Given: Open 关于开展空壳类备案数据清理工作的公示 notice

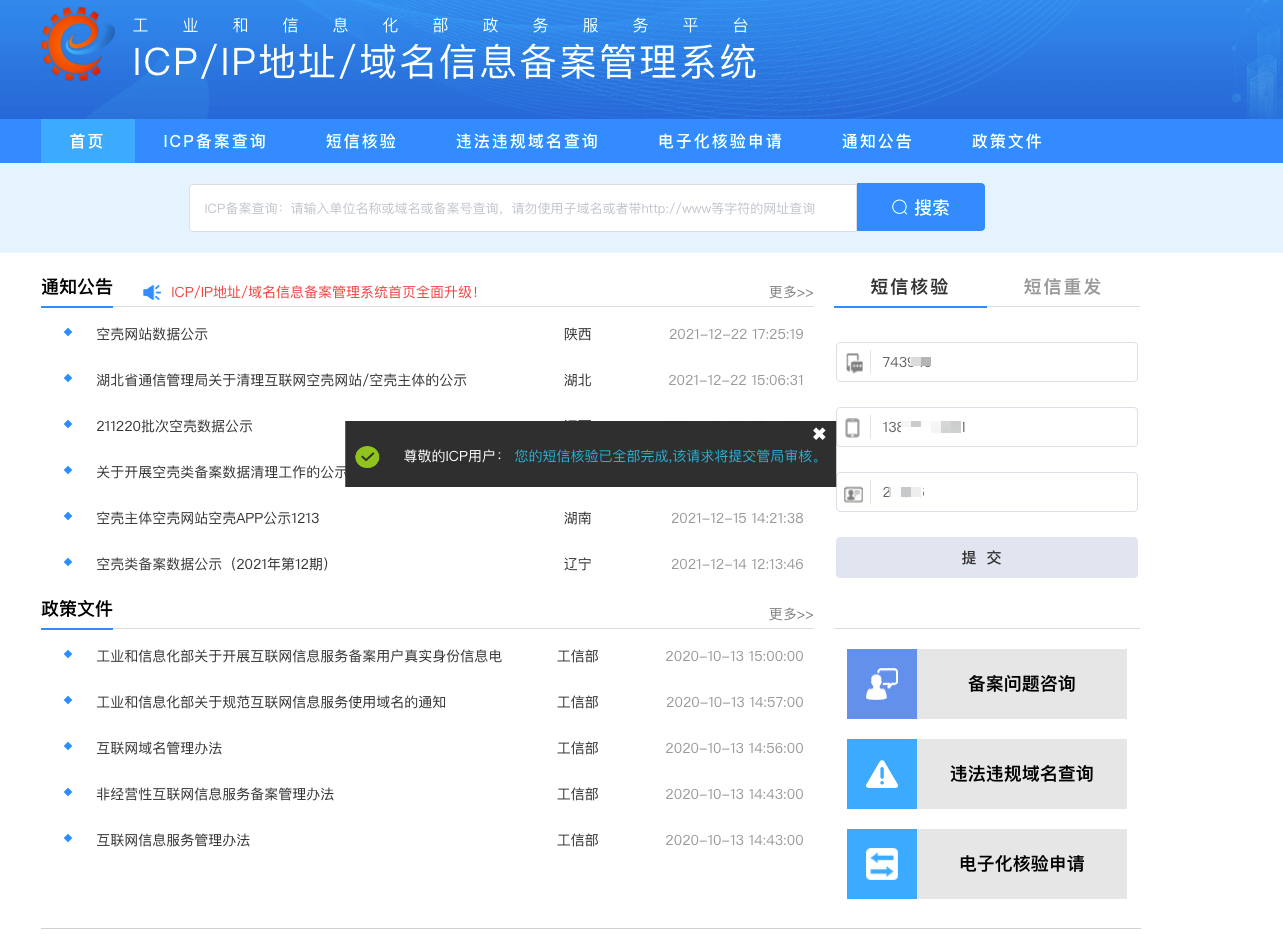Looking at the screenshot, I should [221, 472].
